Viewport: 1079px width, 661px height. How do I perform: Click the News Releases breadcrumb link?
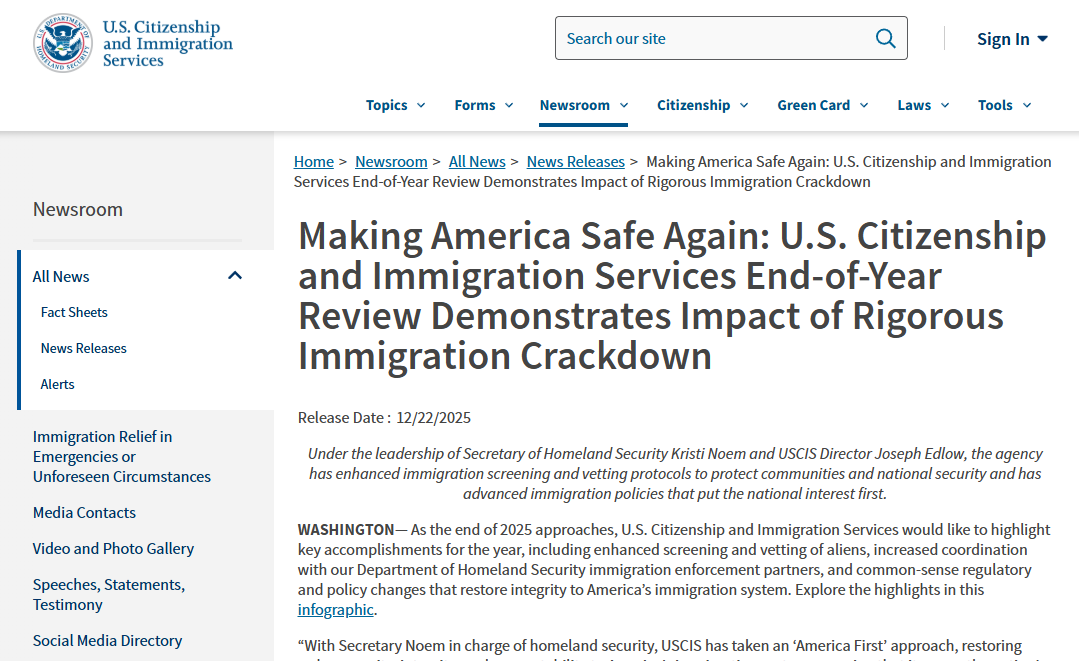coord(575,162)
